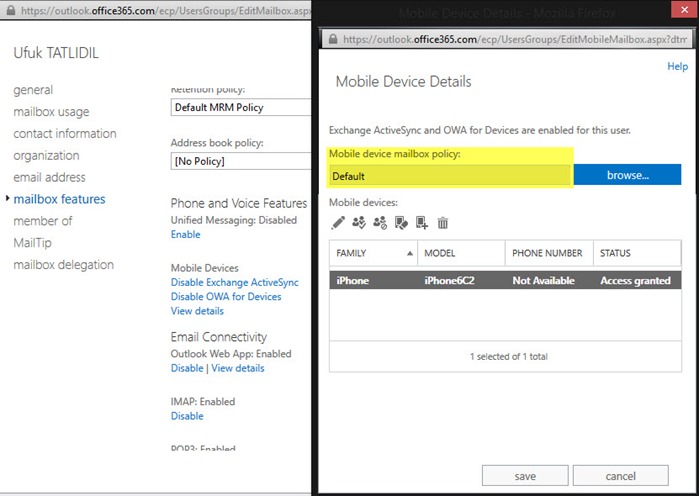
Task: Save the mobile device details
Action: 525,476
